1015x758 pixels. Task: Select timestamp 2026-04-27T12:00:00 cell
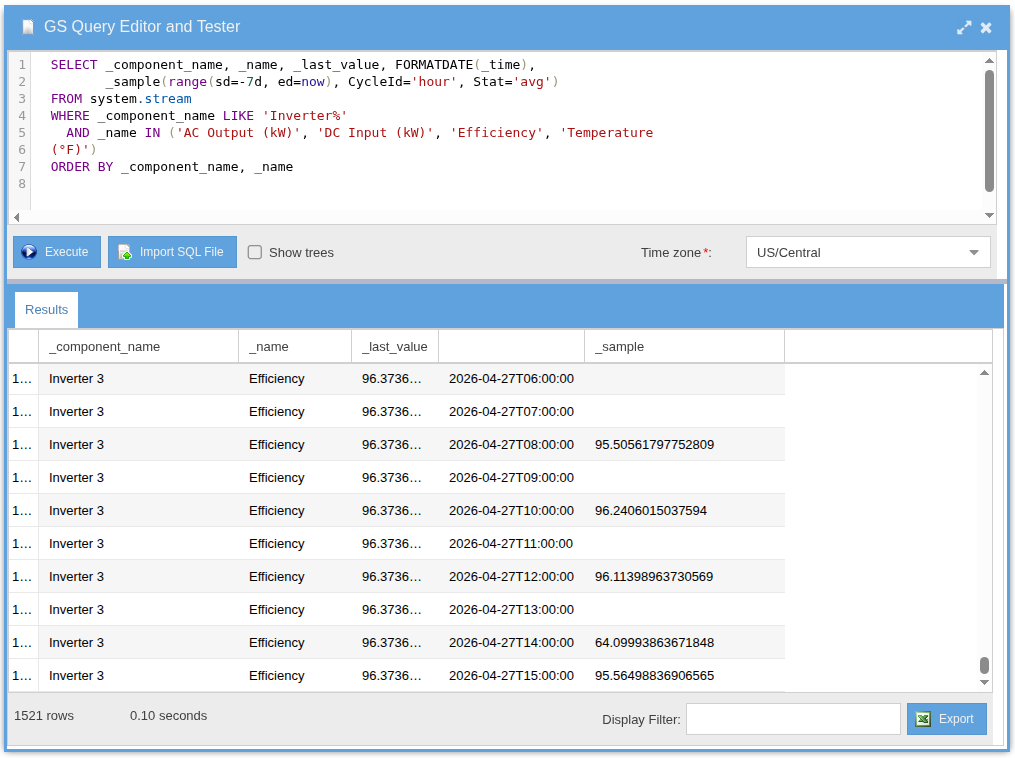coord(511,577)
